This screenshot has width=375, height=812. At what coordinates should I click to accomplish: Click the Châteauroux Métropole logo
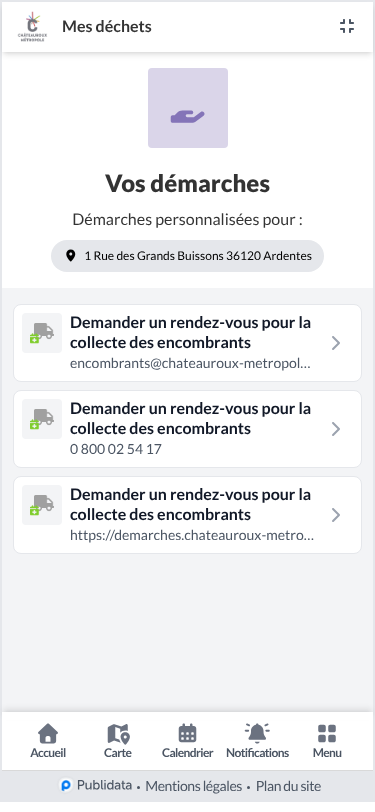(32, 26)
